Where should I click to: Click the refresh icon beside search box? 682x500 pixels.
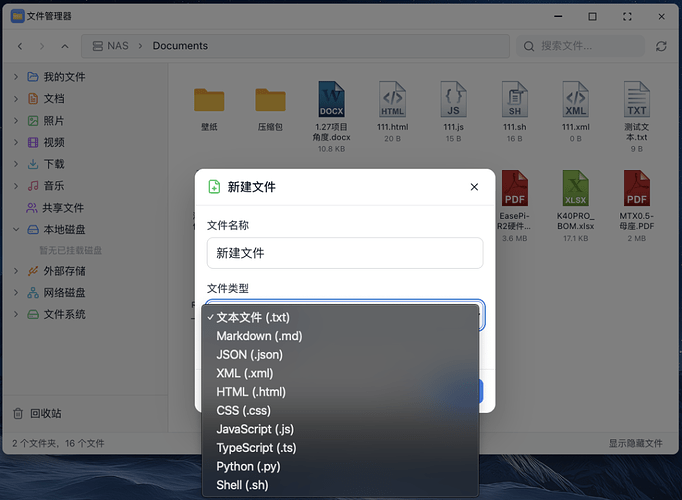tap(661, 46)
